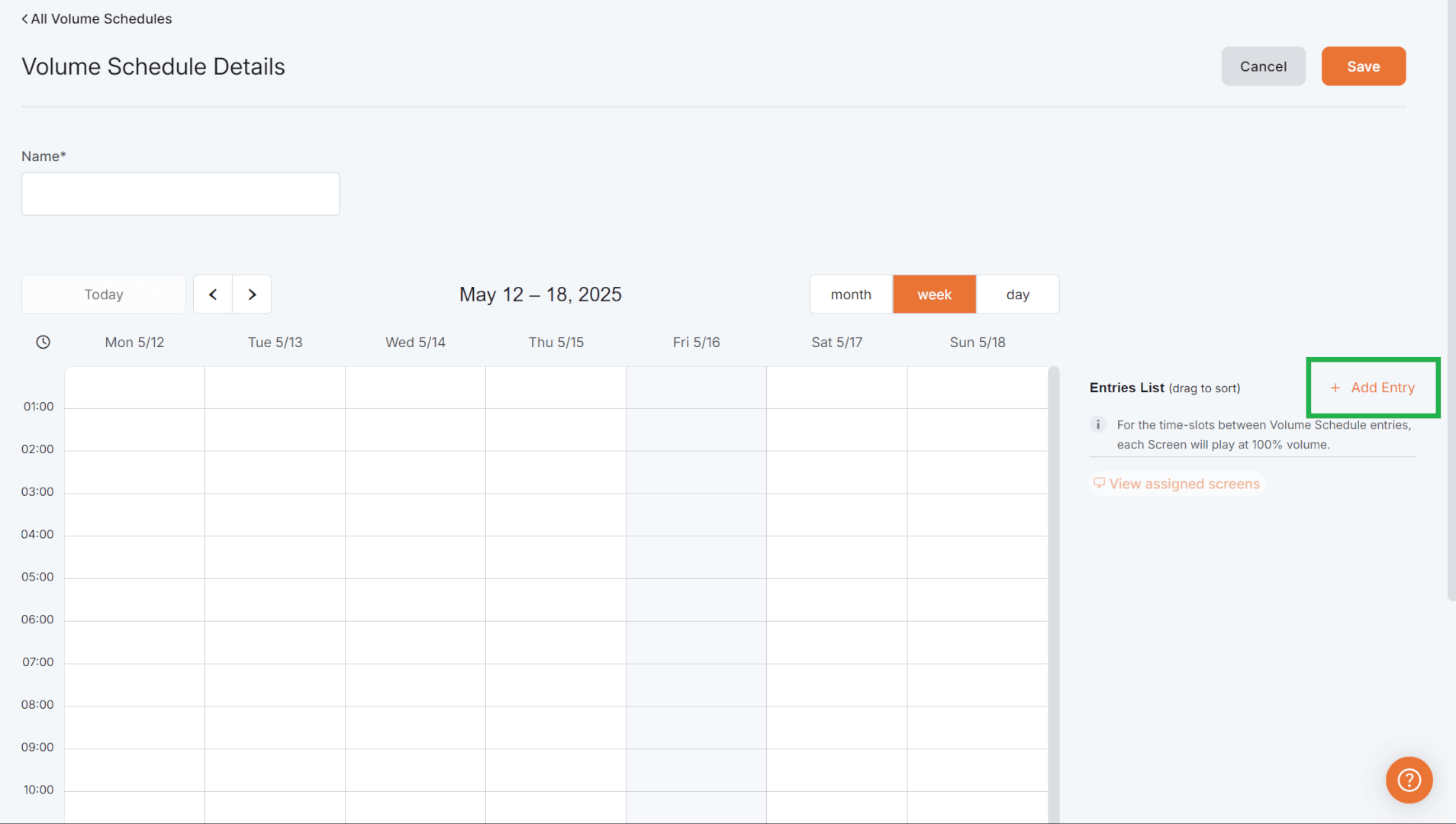Select the Fri 5/16 column header

coord(696,343)
